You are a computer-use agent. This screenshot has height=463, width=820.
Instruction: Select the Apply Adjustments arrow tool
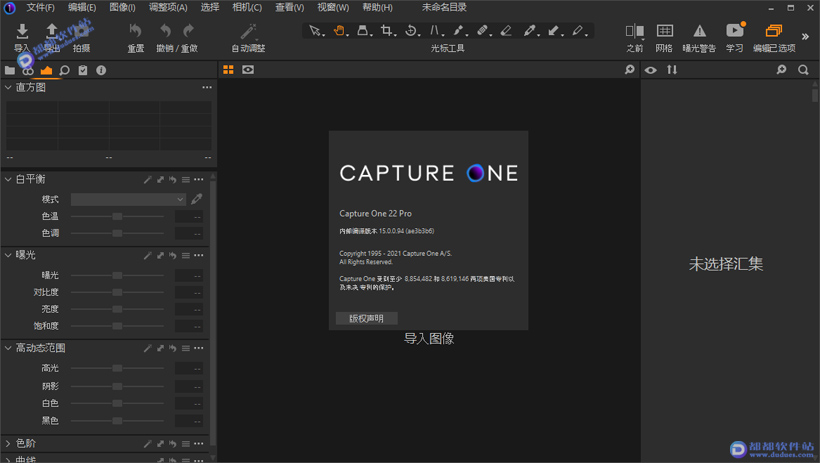[554, 31]
